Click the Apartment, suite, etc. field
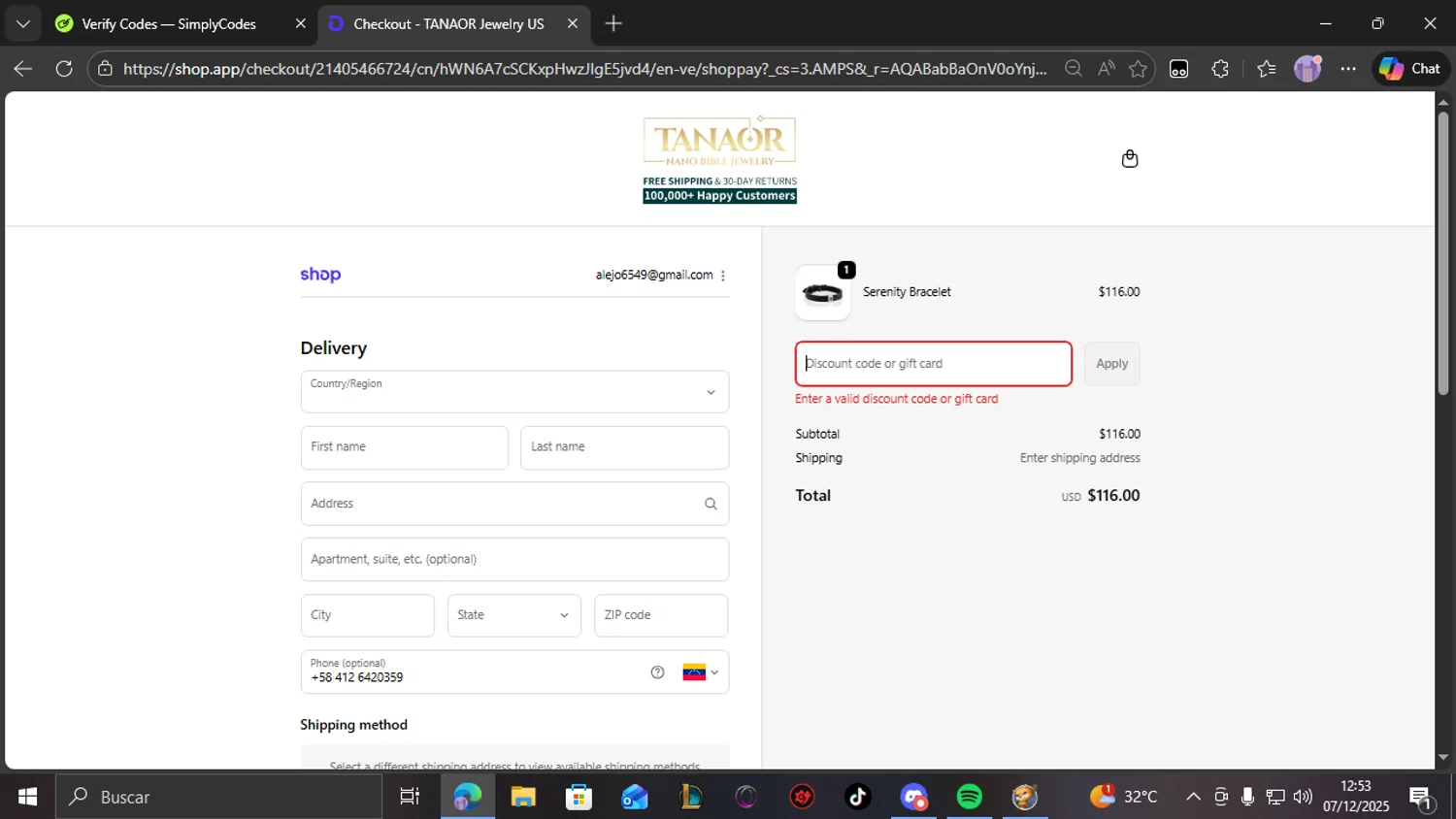Viewport: 1456px width, 819px height. coord(514,560)
